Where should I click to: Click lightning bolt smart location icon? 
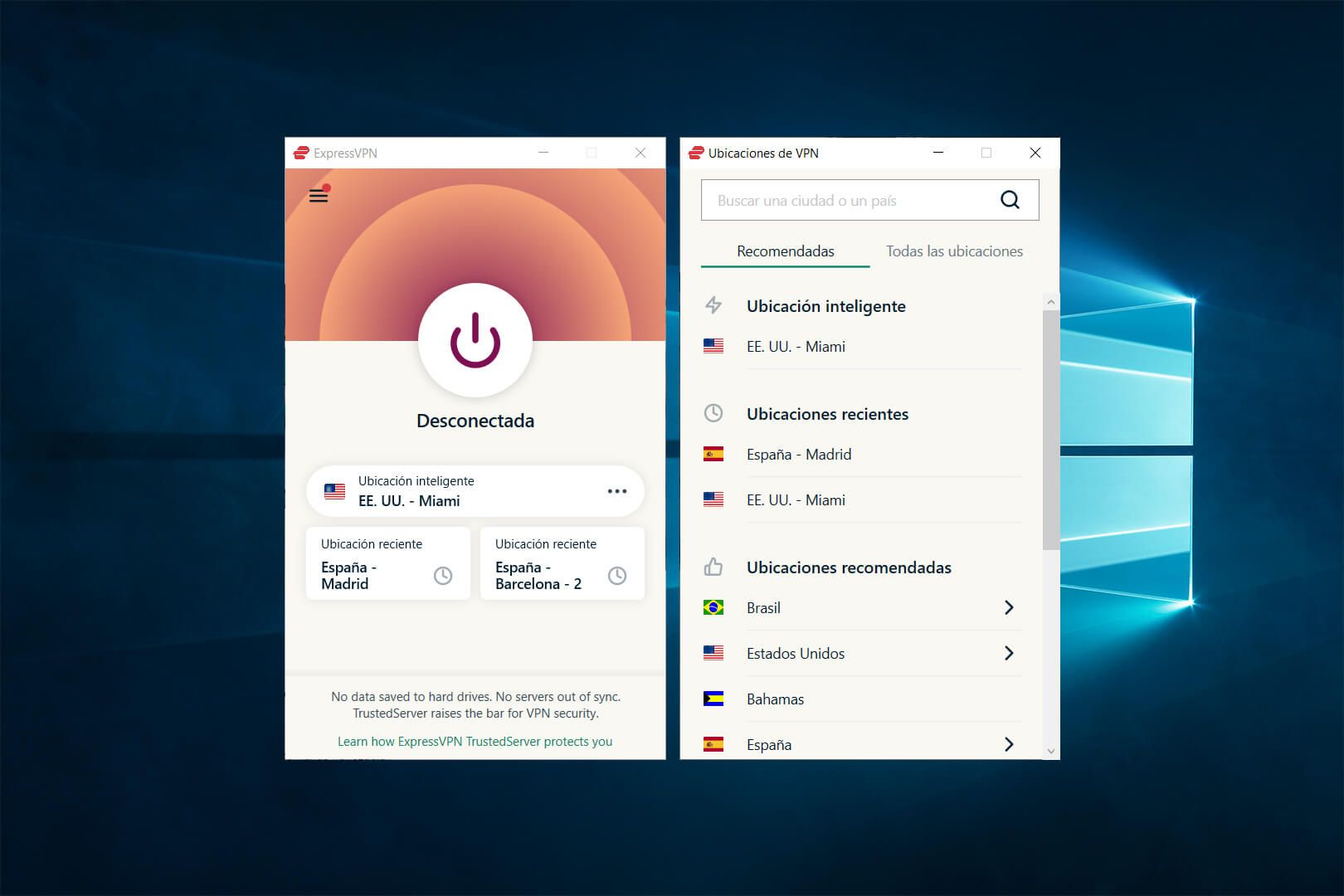(713, 305)
